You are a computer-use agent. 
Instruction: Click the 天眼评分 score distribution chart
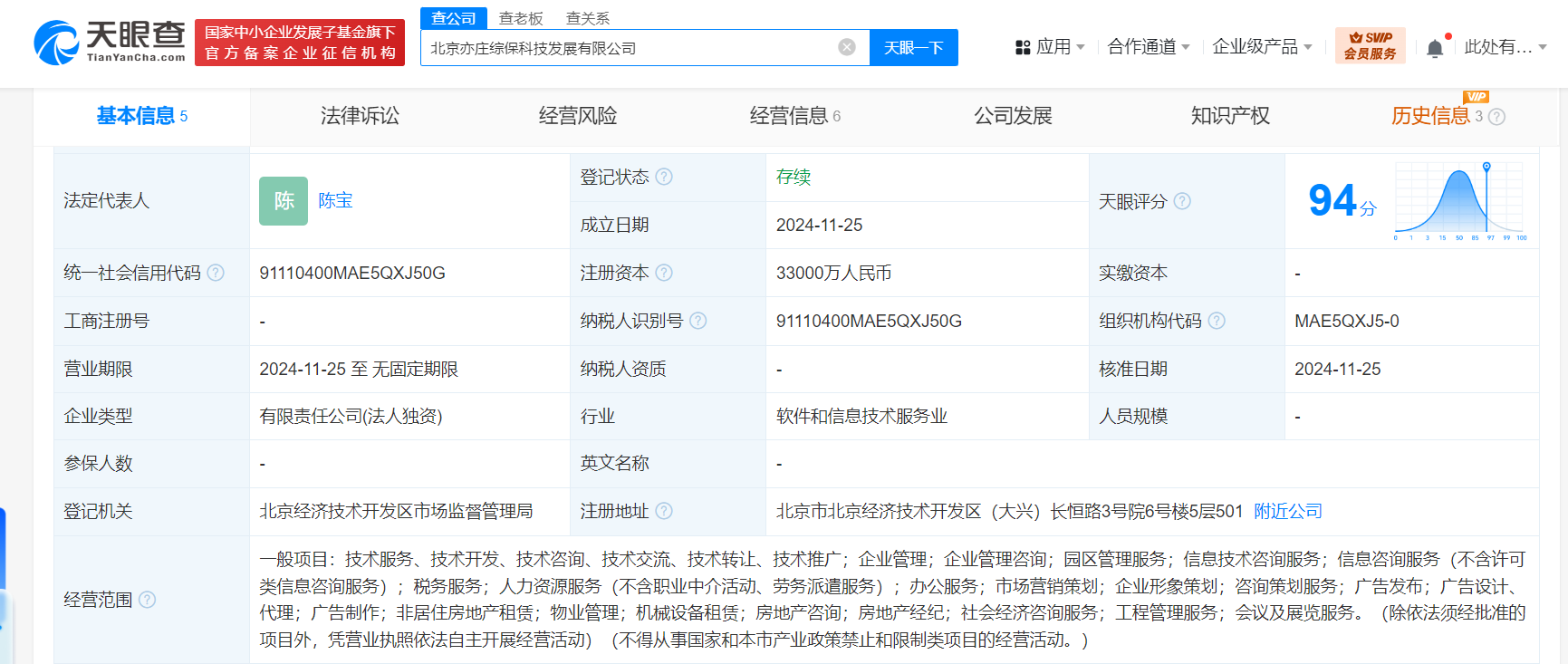[x=1459, y=201]
